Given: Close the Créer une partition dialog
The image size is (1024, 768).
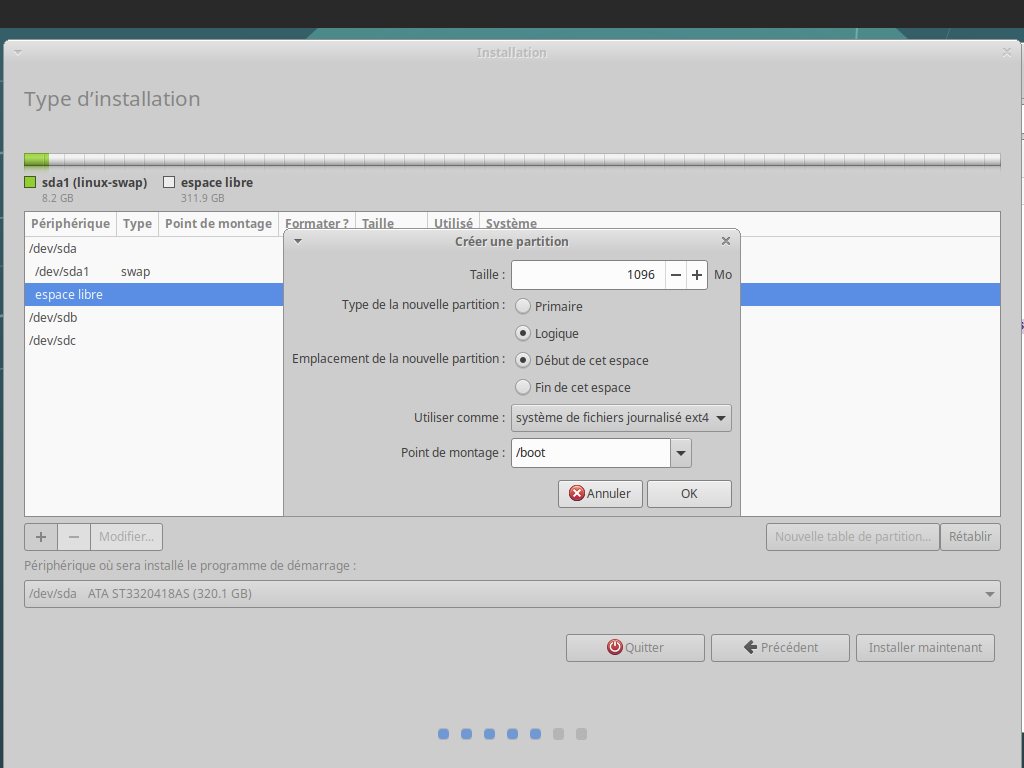Looking at the screenshot, I should click(x=726, y=241).
